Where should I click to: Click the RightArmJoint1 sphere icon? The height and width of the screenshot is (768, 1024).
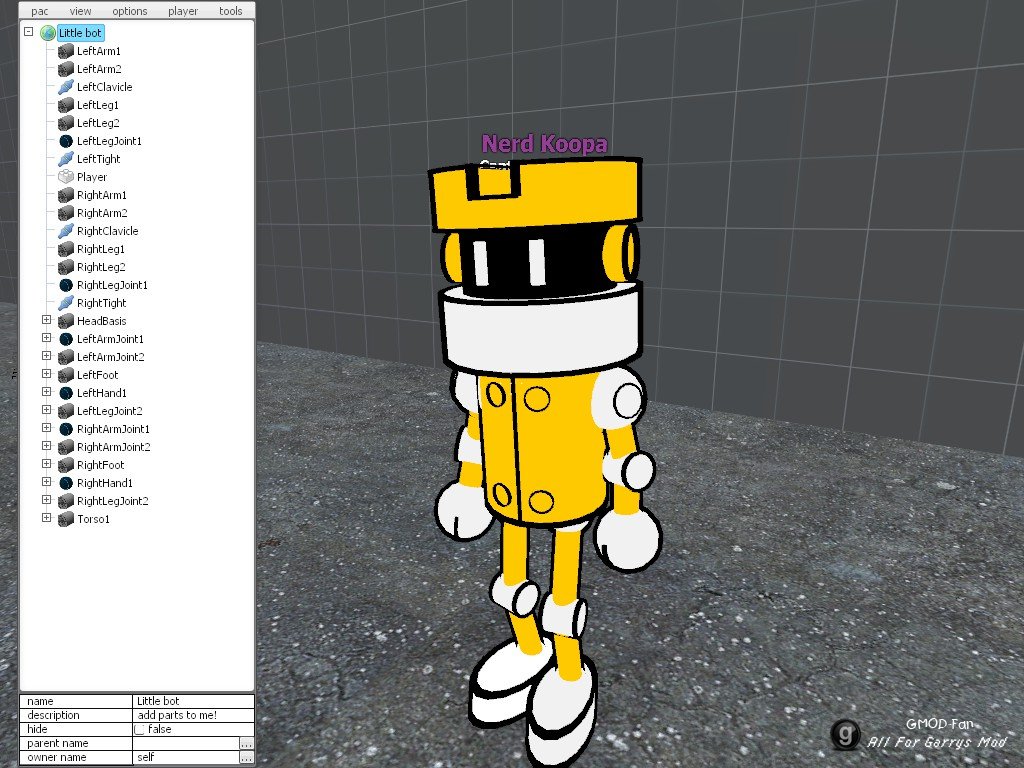(65, 429)
